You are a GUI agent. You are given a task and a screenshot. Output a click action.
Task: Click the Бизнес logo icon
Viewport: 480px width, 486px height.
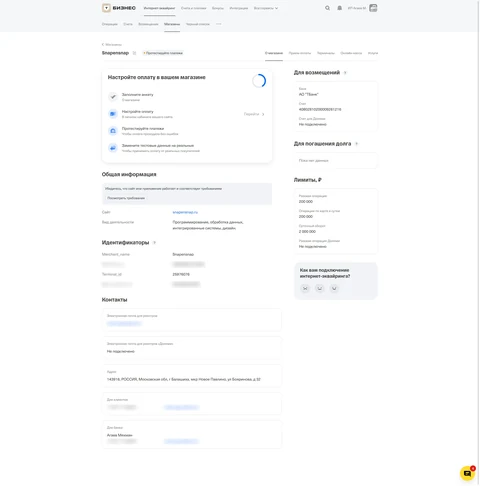[x=106, y=8]
